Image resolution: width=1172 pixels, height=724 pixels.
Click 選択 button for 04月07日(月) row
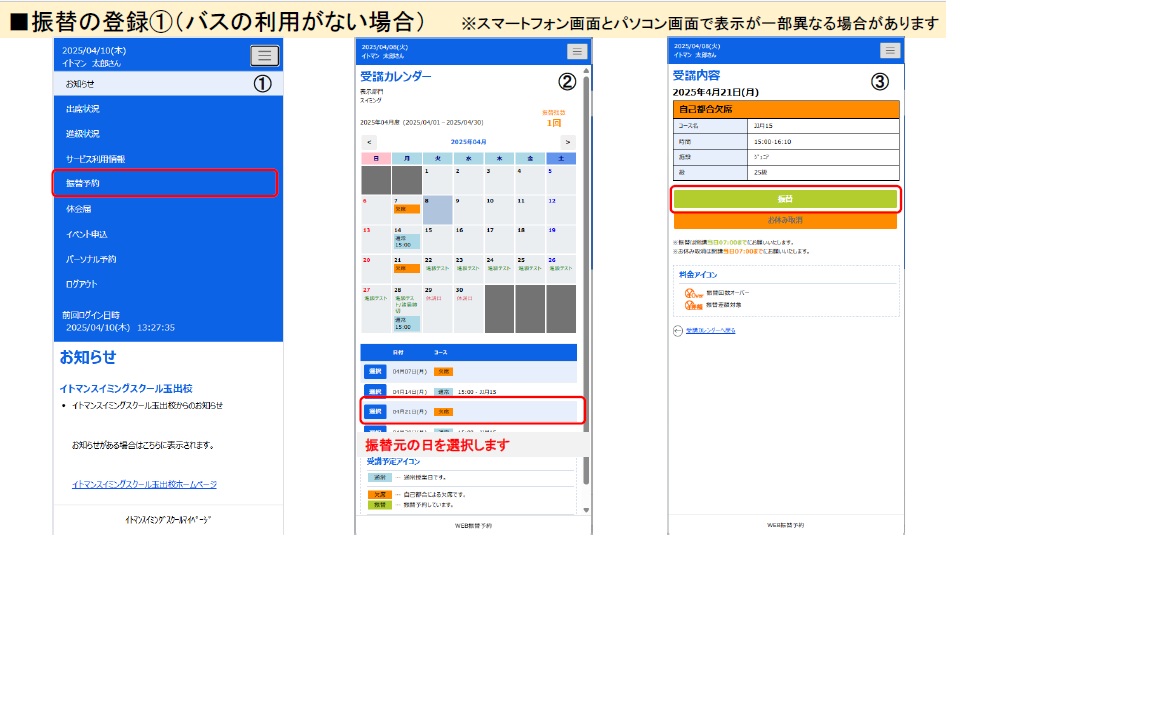point(375,371)
